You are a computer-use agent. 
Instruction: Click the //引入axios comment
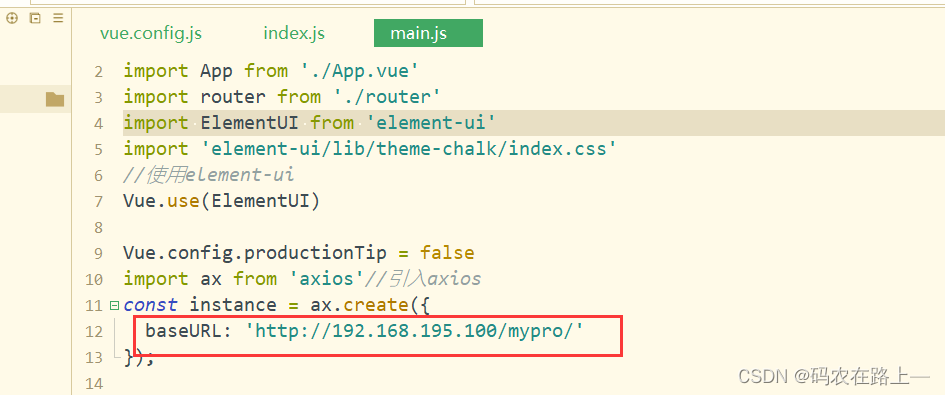click(423, 279)
